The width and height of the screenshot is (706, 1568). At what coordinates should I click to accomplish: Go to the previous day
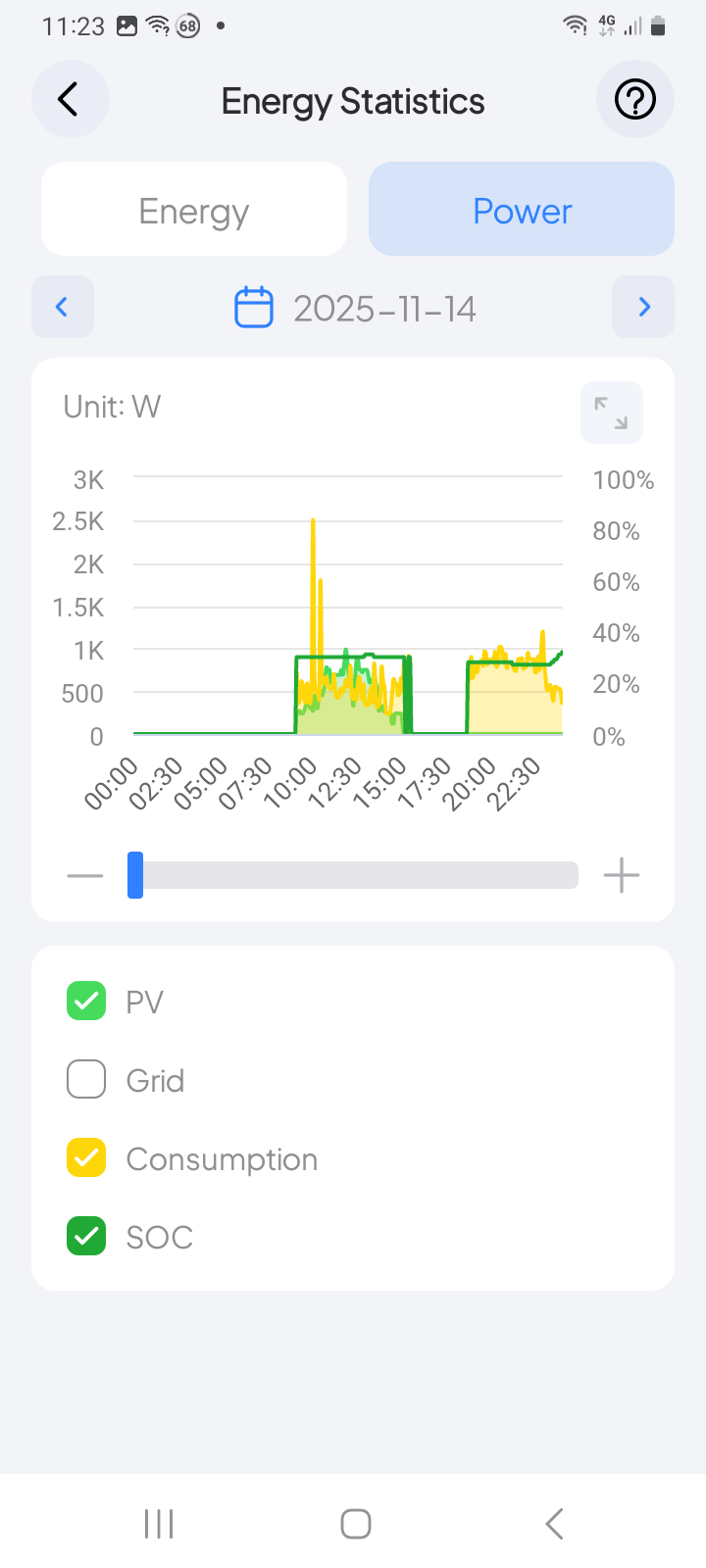pos(63,307)
